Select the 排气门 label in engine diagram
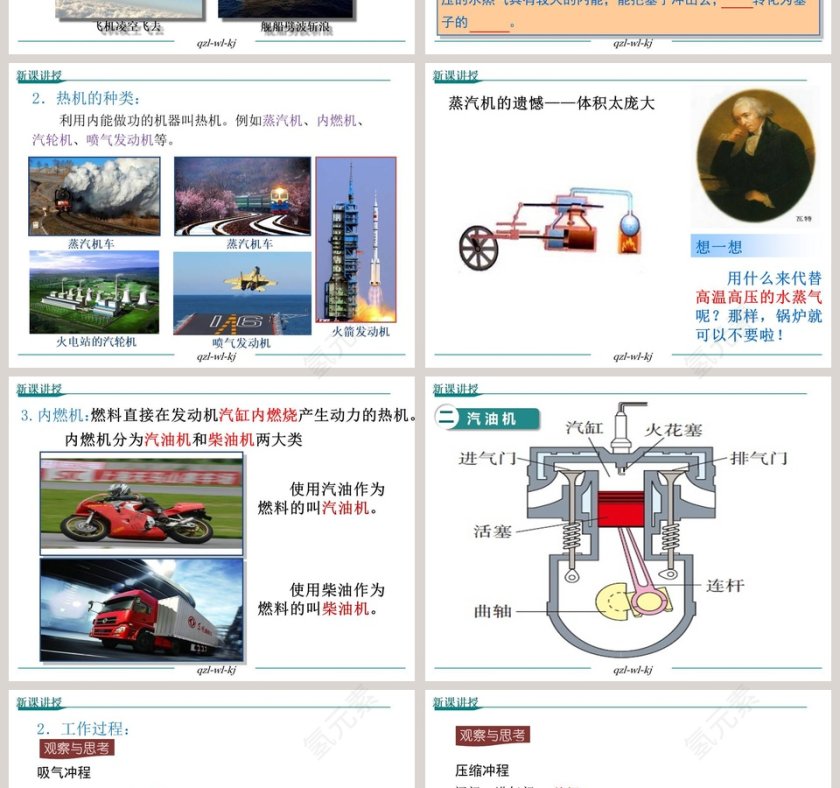 [x=759, y=458]
